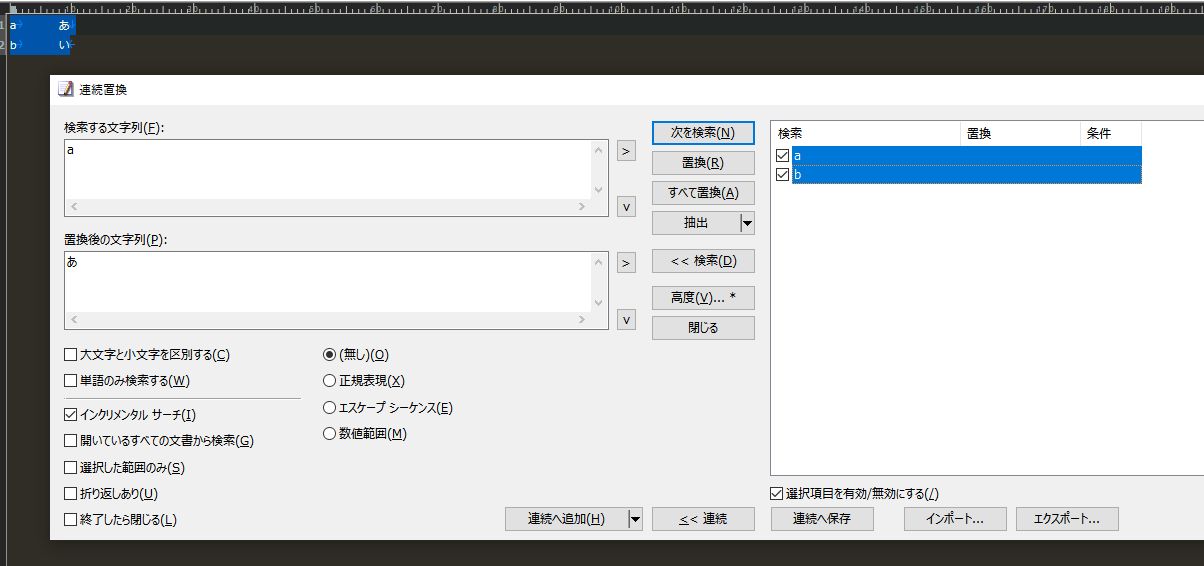Click the エクスポート... button
The image size is (1204, 566).
1067,518
